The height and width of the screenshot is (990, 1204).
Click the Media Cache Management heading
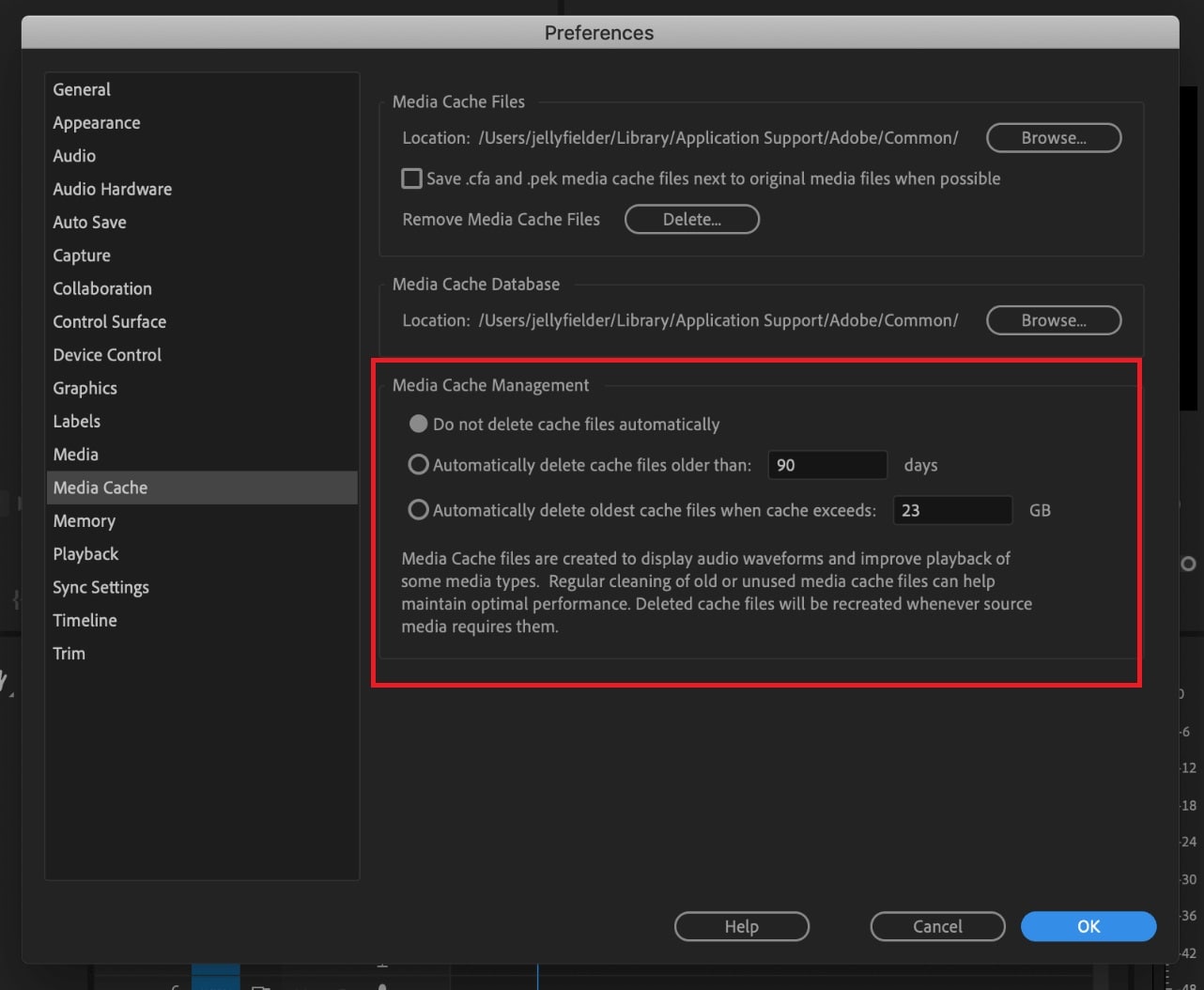click(490, 385)
